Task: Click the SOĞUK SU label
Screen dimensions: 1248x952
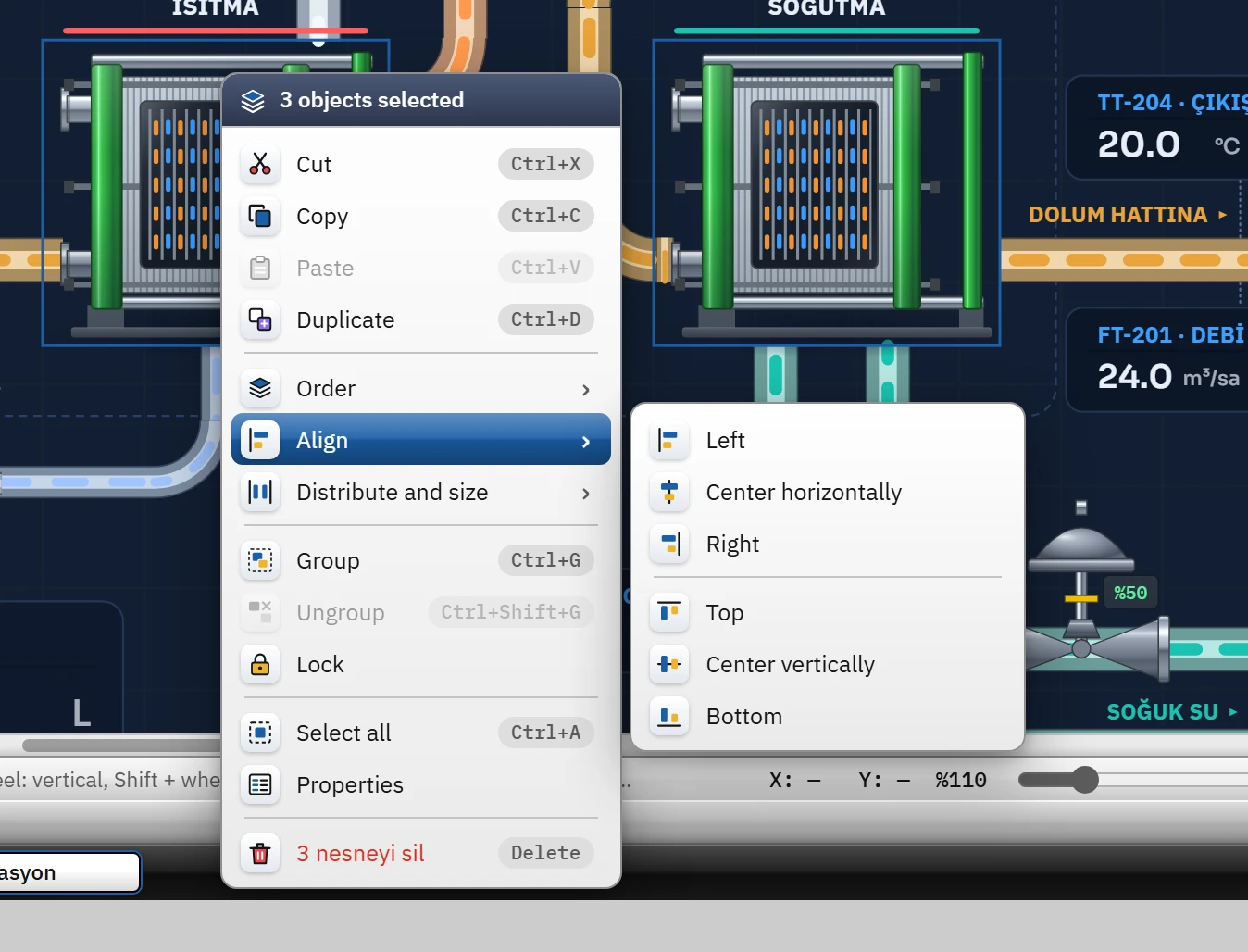Action: click(x=1163, y=711)
